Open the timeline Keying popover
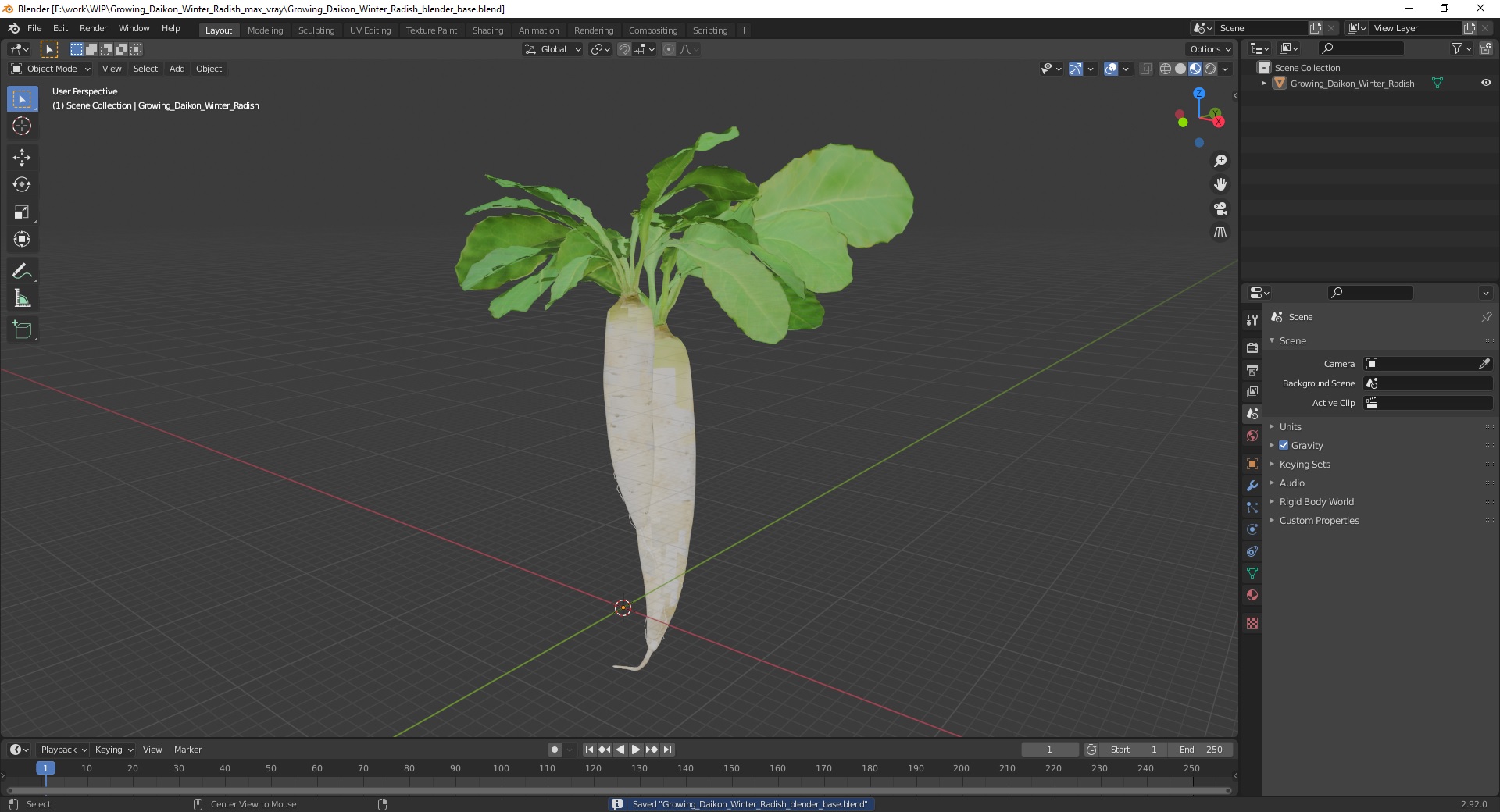The width and height of the screenshot is (1500, 812). tap(114, 750)
